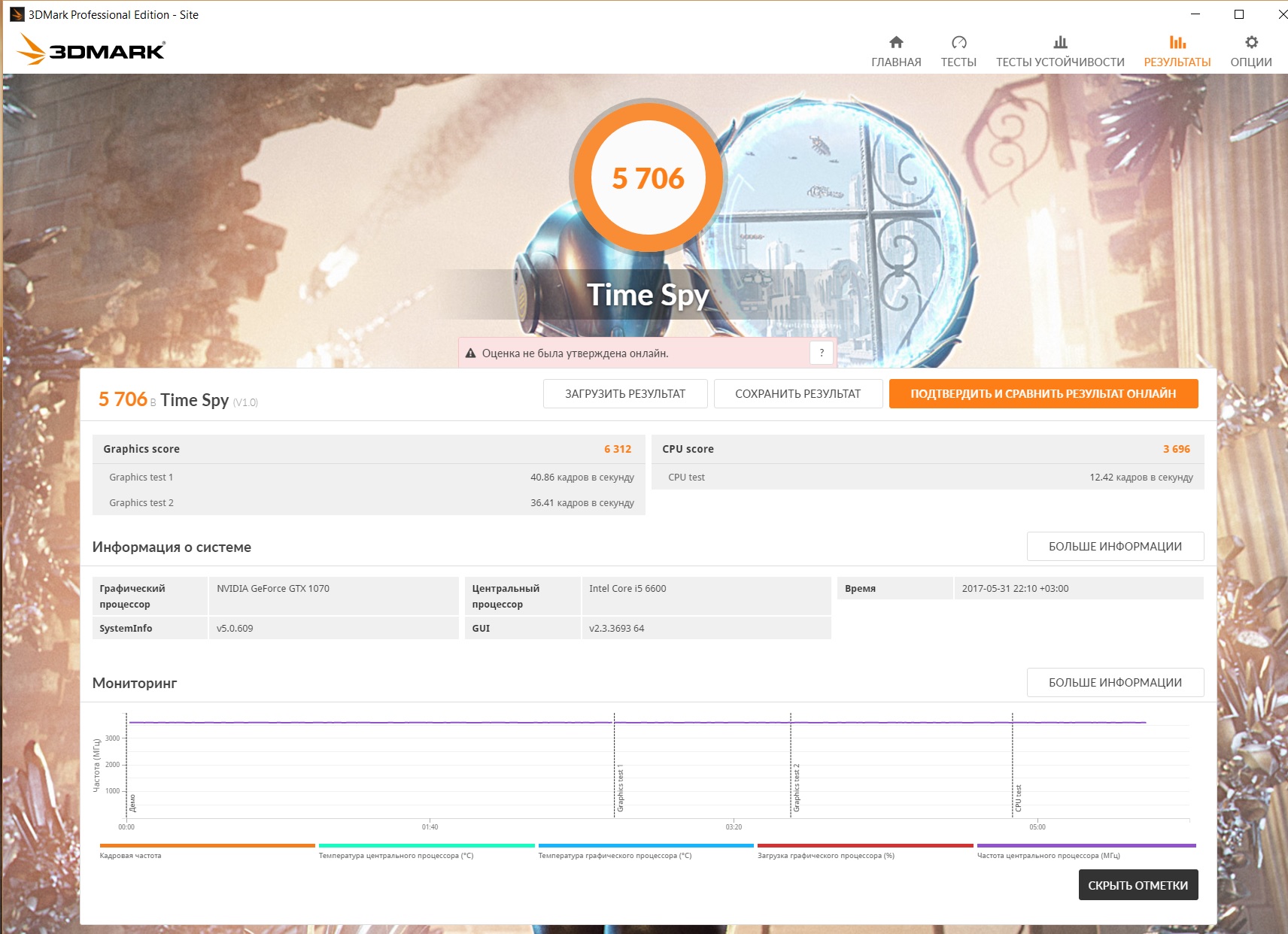Minimize the 3DMark window
Viewport: 1288px width, 934px height.
pyautogui.click(x=1195, y=14)
